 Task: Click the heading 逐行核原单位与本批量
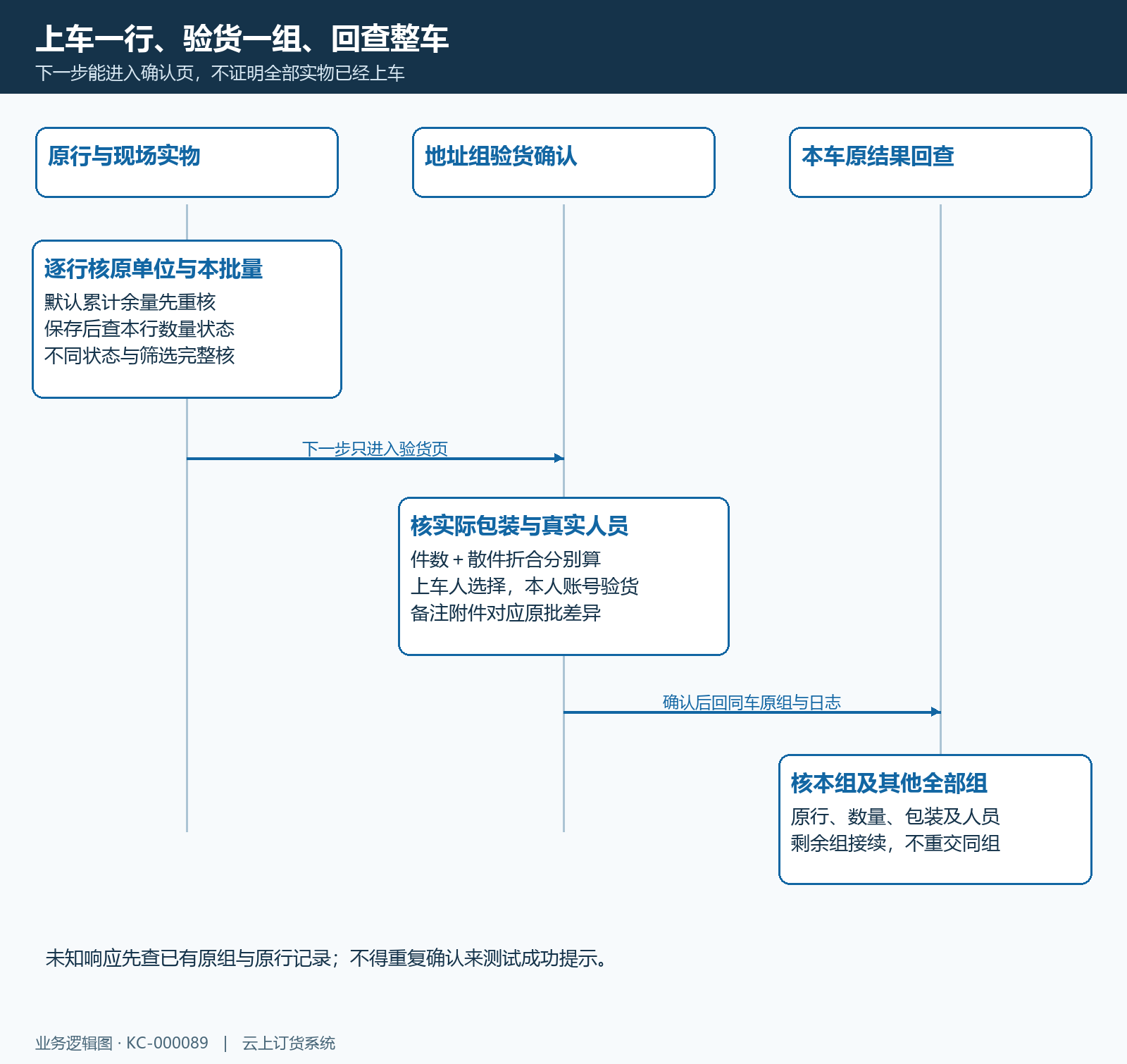154,269
